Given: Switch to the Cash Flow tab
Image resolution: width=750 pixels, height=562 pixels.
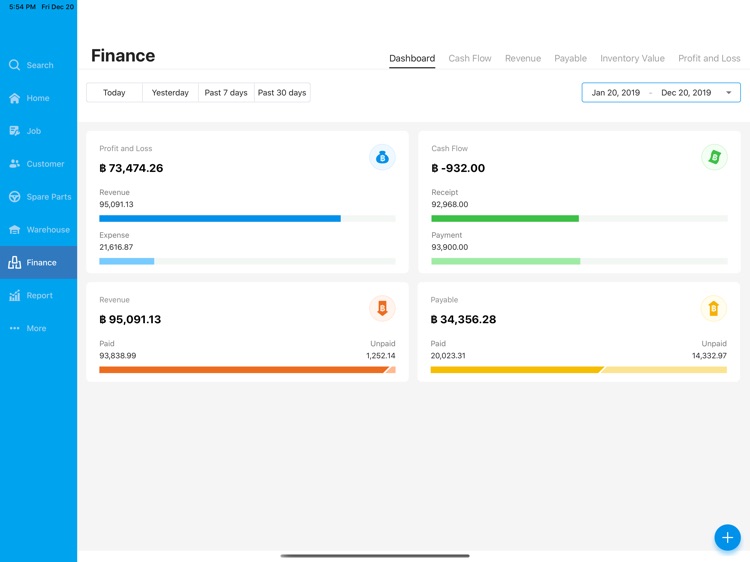Looking at the screenshot, I should coord(470,58).
